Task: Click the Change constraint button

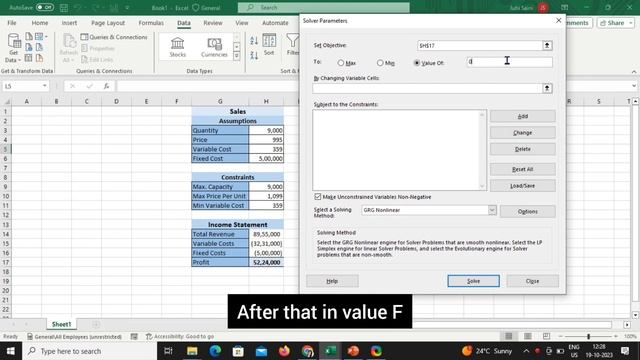Action: 522,133
